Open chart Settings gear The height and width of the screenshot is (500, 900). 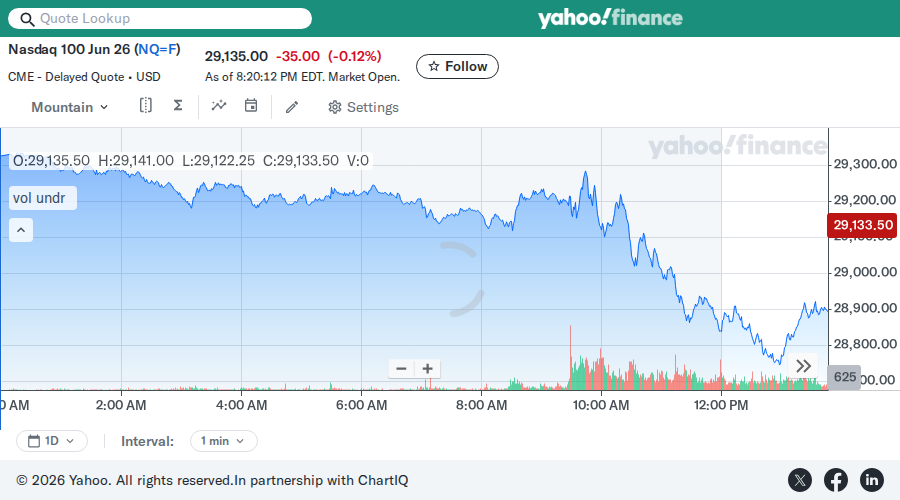click(363, 107)
